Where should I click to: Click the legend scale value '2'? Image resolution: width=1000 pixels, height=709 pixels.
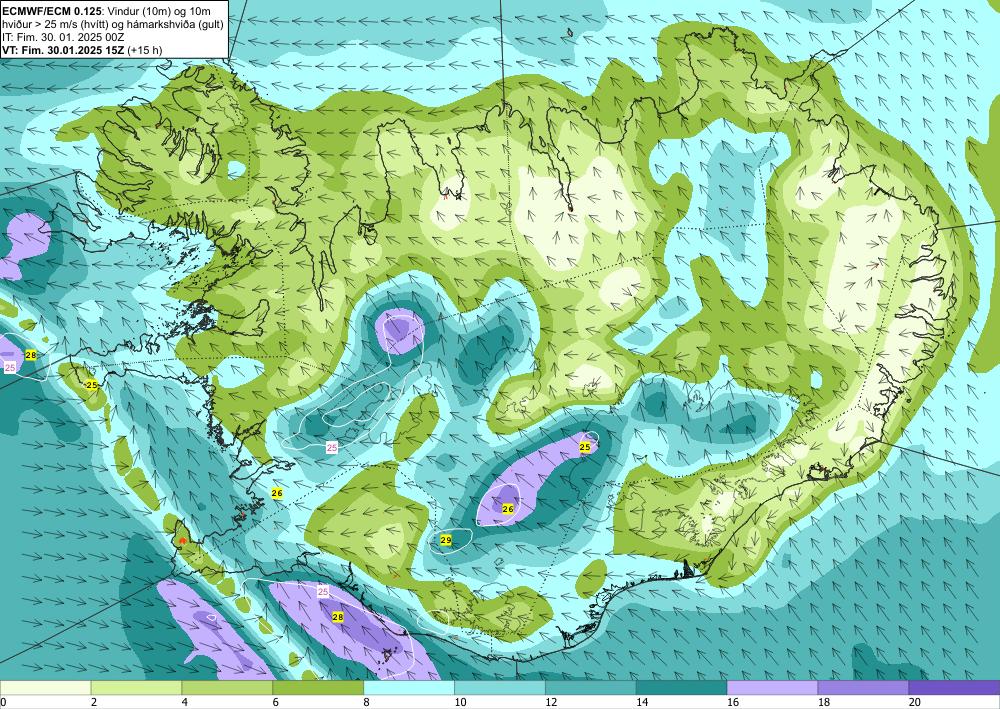click(94, 702)
